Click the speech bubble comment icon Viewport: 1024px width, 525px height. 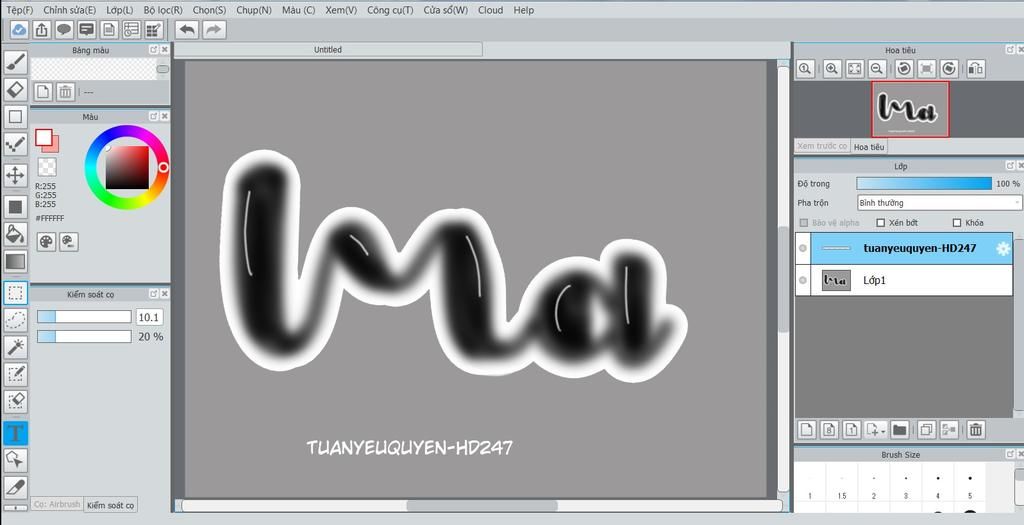coord(63,29)
